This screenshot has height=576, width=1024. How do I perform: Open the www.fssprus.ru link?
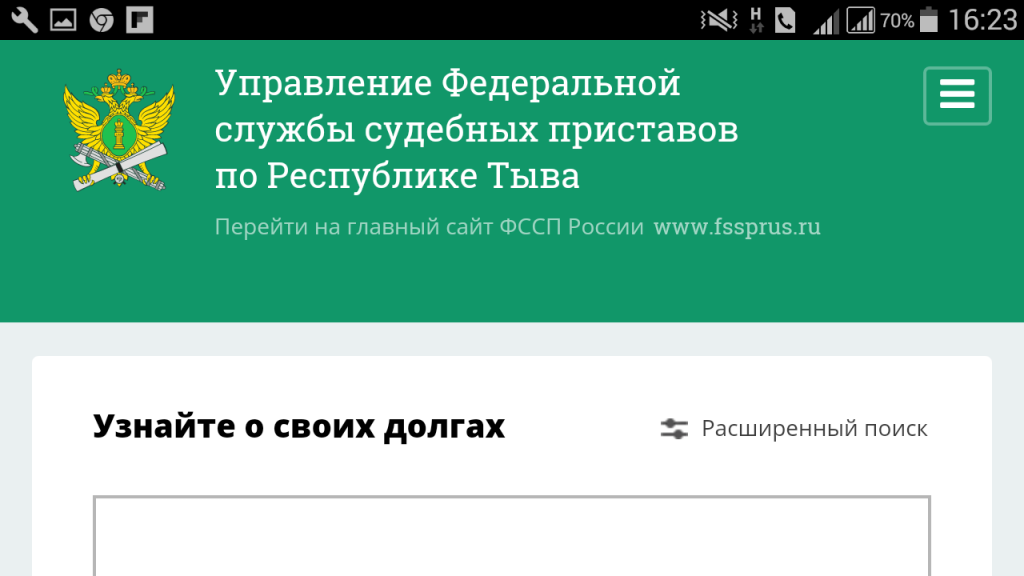(x=737, y=227)
